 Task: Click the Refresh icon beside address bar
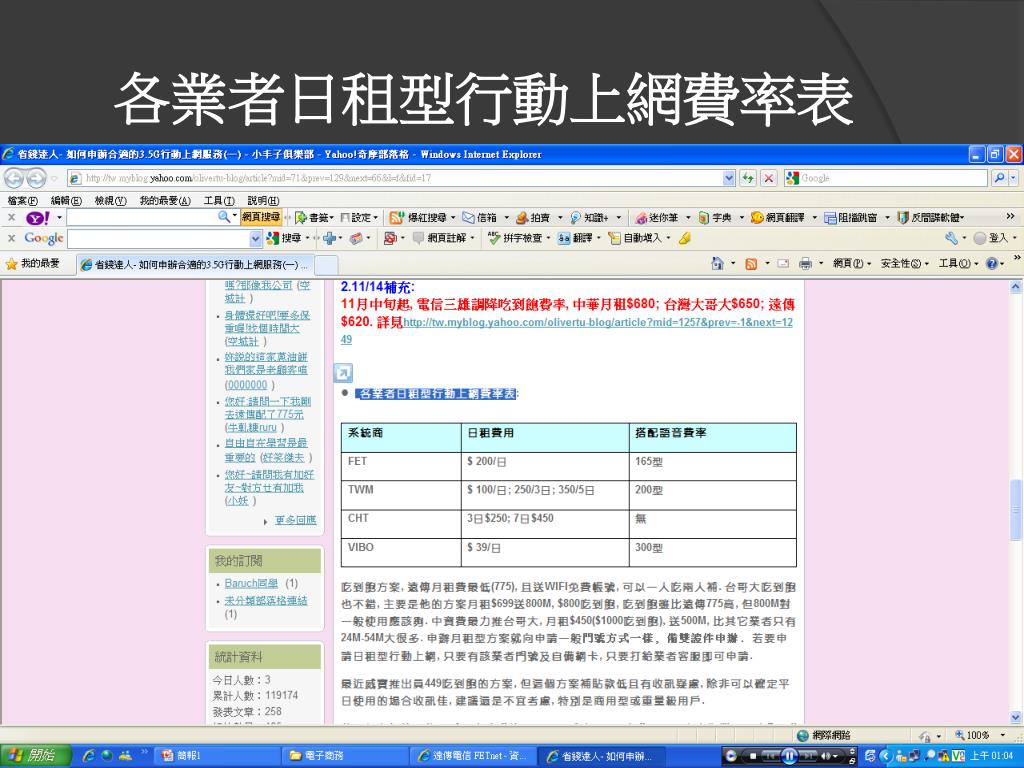748,178
